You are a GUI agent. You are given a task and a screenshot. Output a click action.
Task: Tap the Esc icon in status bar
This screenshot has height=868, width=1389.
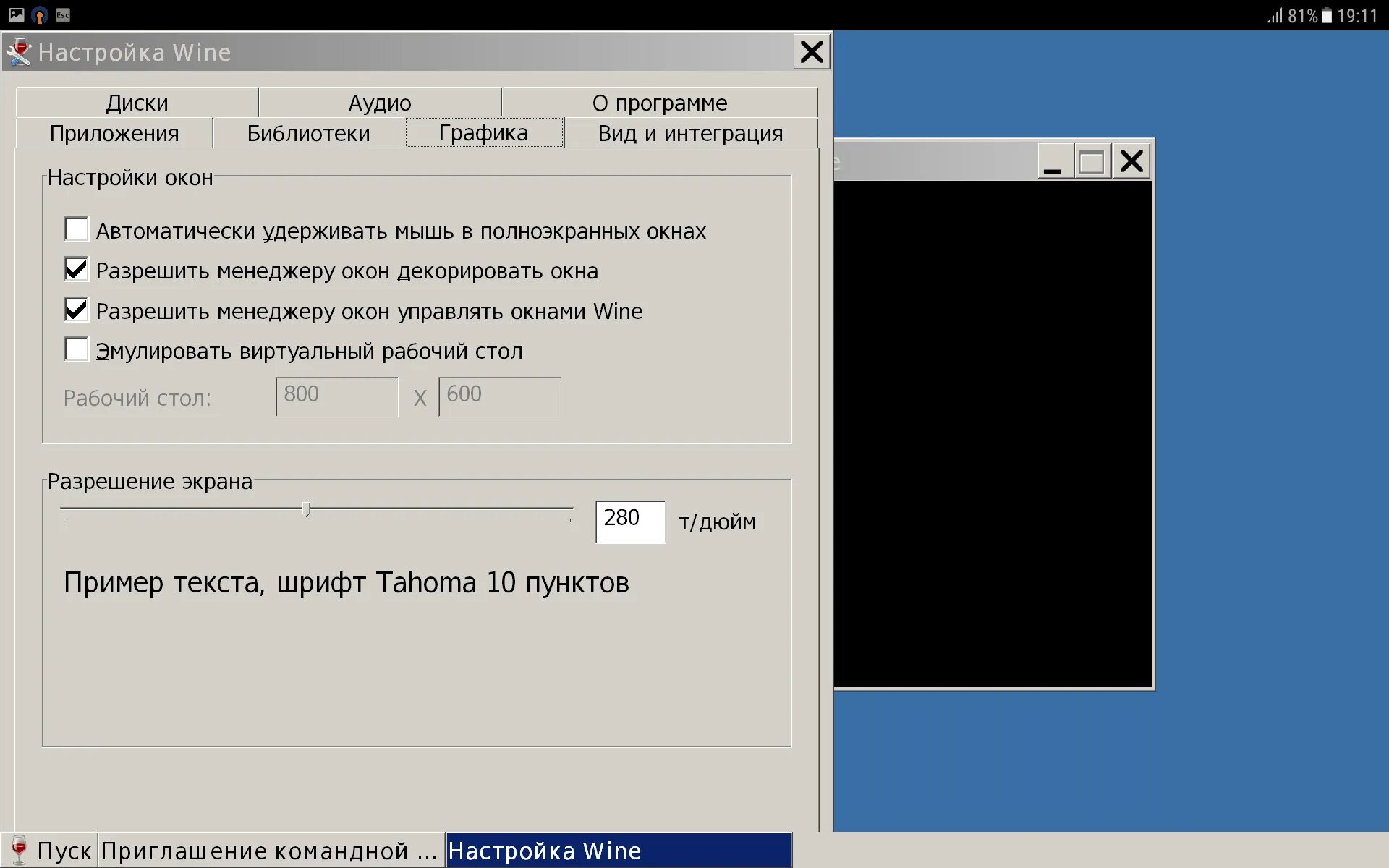pyautogui.click(x=63, y=15)
